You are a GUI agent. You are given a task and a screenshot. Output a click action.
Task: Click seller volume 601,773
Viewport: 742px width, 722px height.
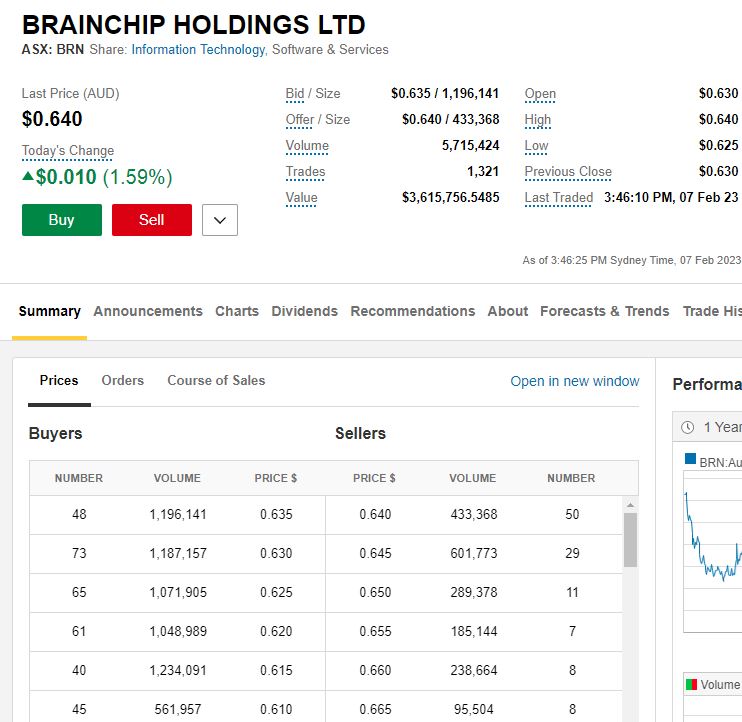pyautogui.click(x=474, y=553)
